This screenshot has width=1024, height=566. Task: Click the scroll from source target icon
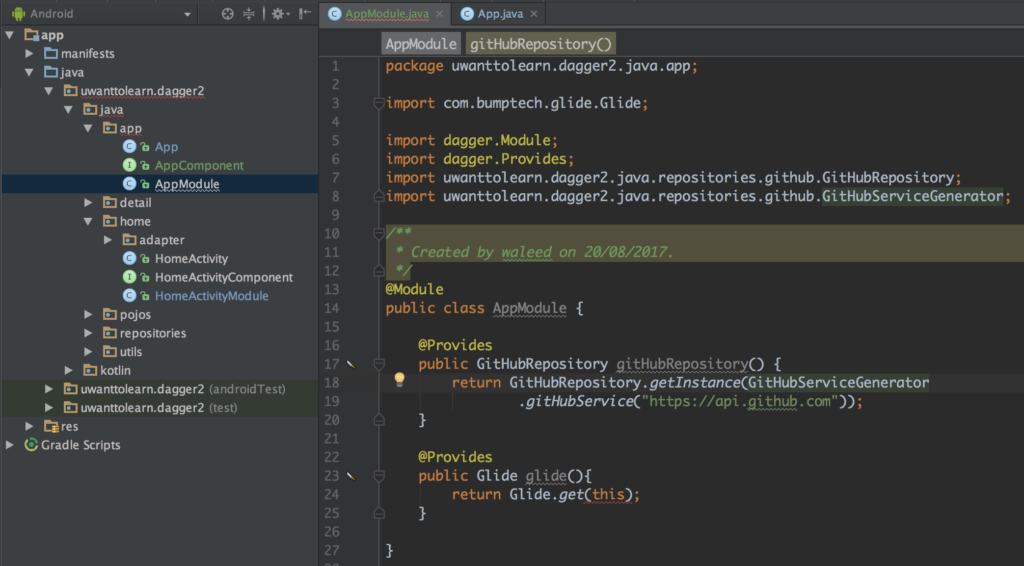click(x=227, y=14)
